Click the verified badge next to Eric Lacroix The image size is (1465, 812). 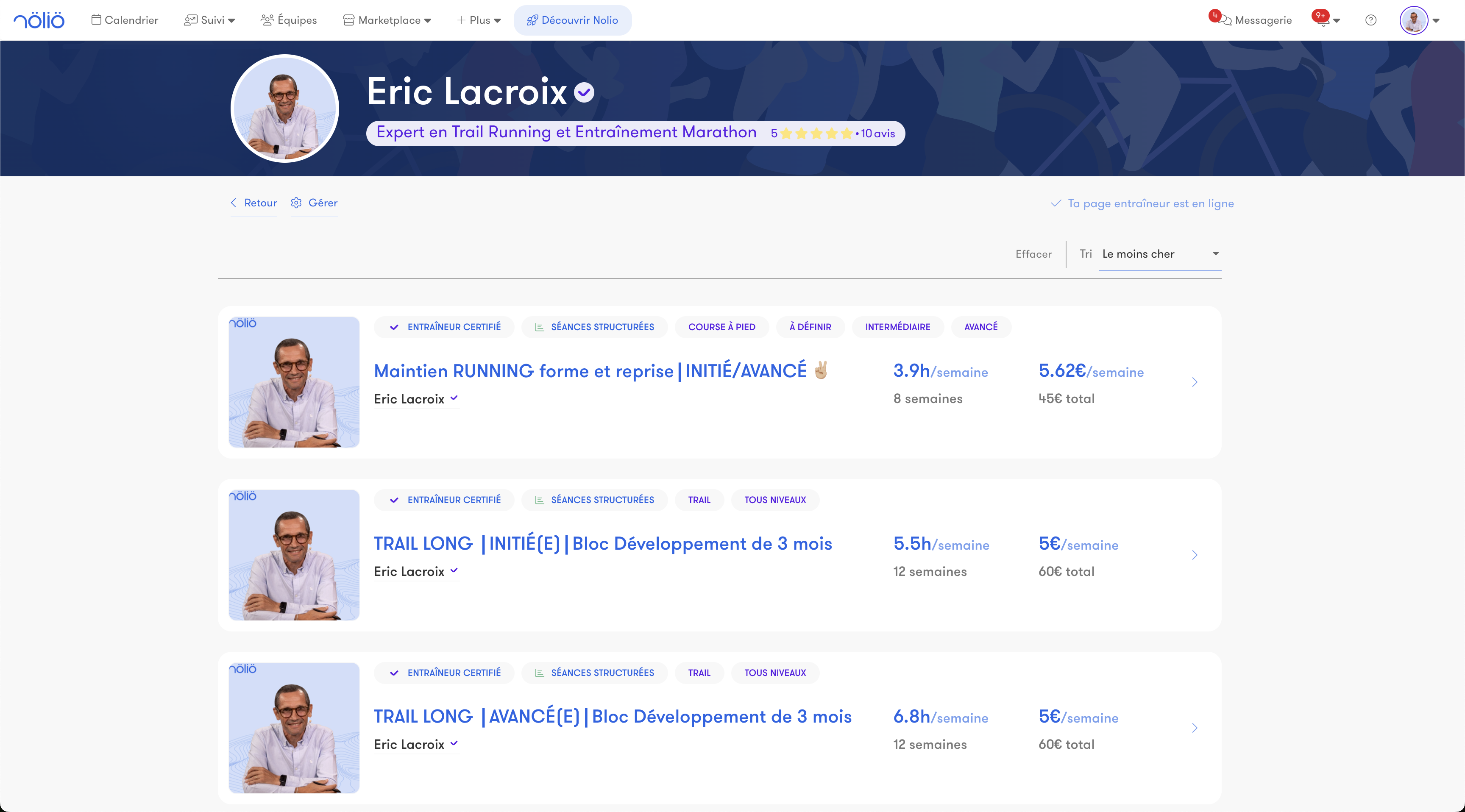(584, 92)
